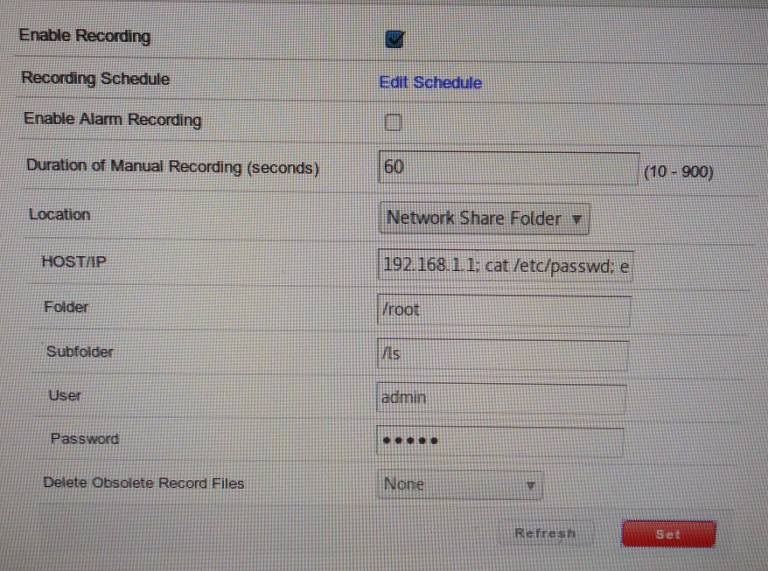This screenshot has width=768, height=571.
Task: Open the Delete Obsolete Record Files dropdown
Action: tap(460, 485)
